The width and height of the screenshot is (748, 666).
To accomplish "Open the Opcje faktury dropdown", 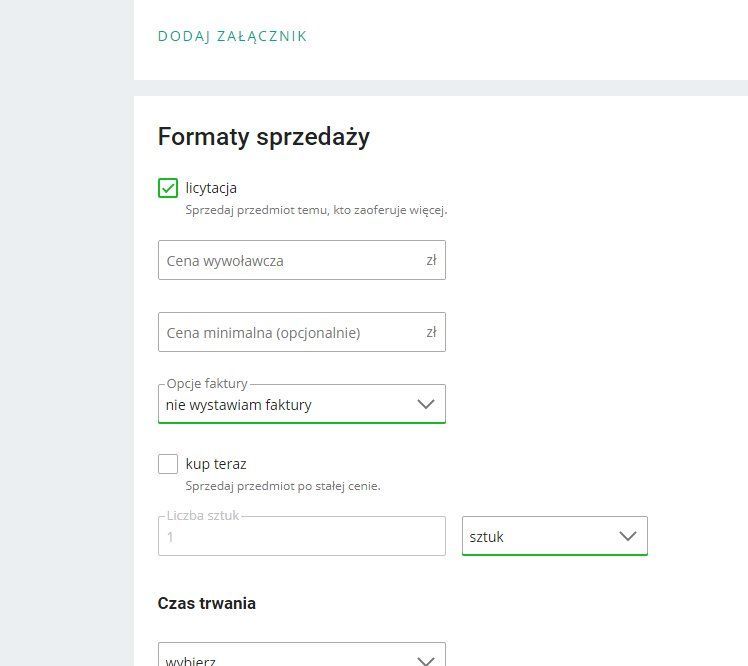I will (x=290, y=405).
